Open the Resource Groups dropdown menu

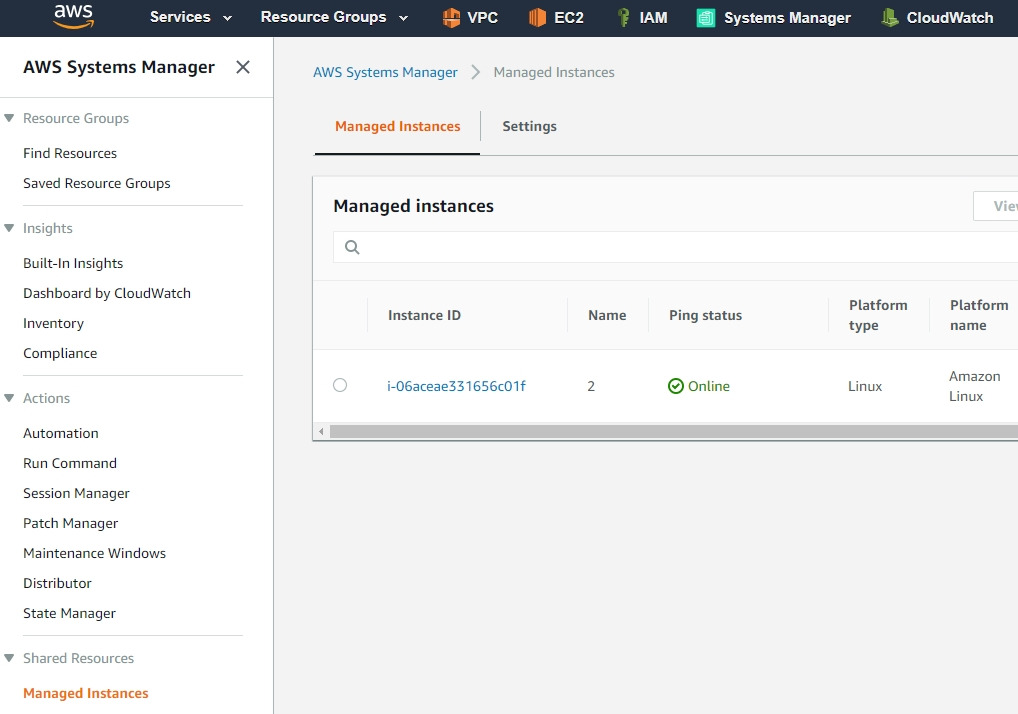(334, 18)
